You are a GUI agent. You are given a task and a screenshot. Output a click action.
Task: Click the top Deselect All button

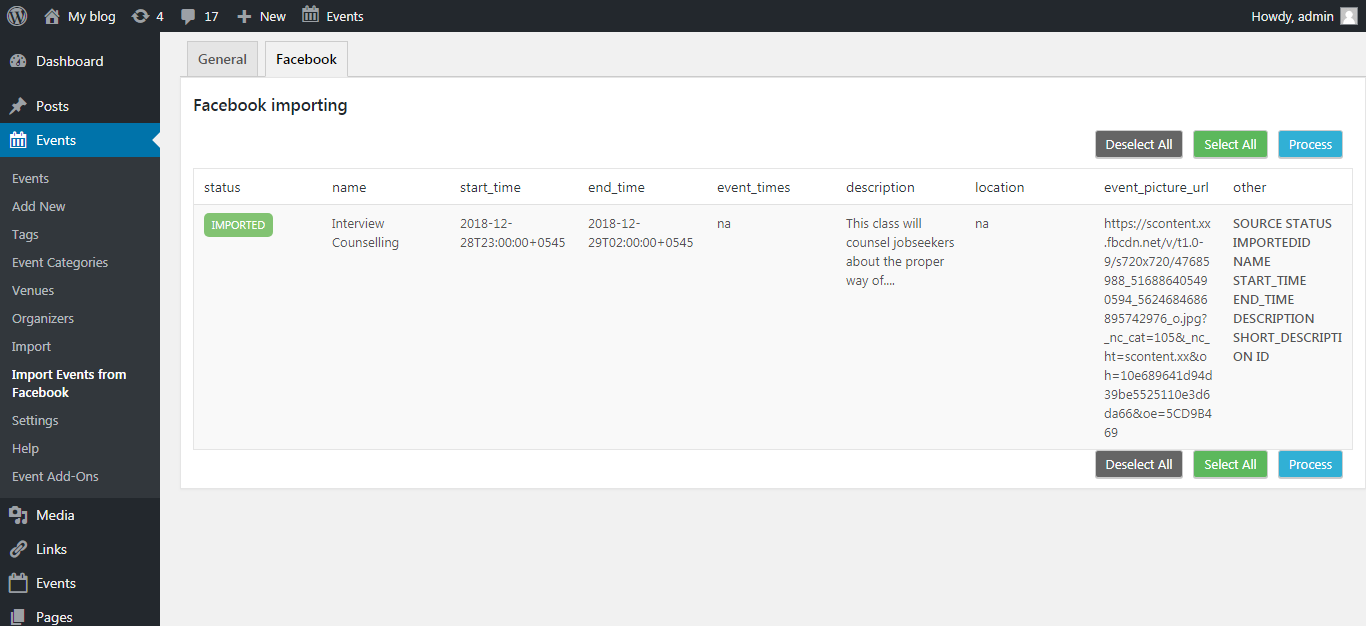pyautogui.click(x=1139, y=144)
